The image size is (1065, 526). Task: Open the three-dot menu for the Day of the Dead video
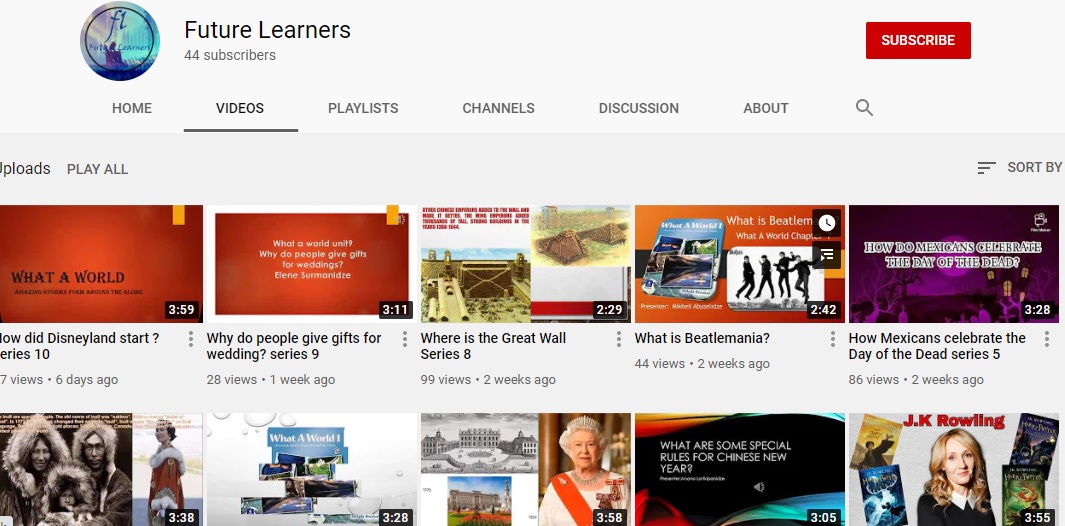coord(1047,339)
